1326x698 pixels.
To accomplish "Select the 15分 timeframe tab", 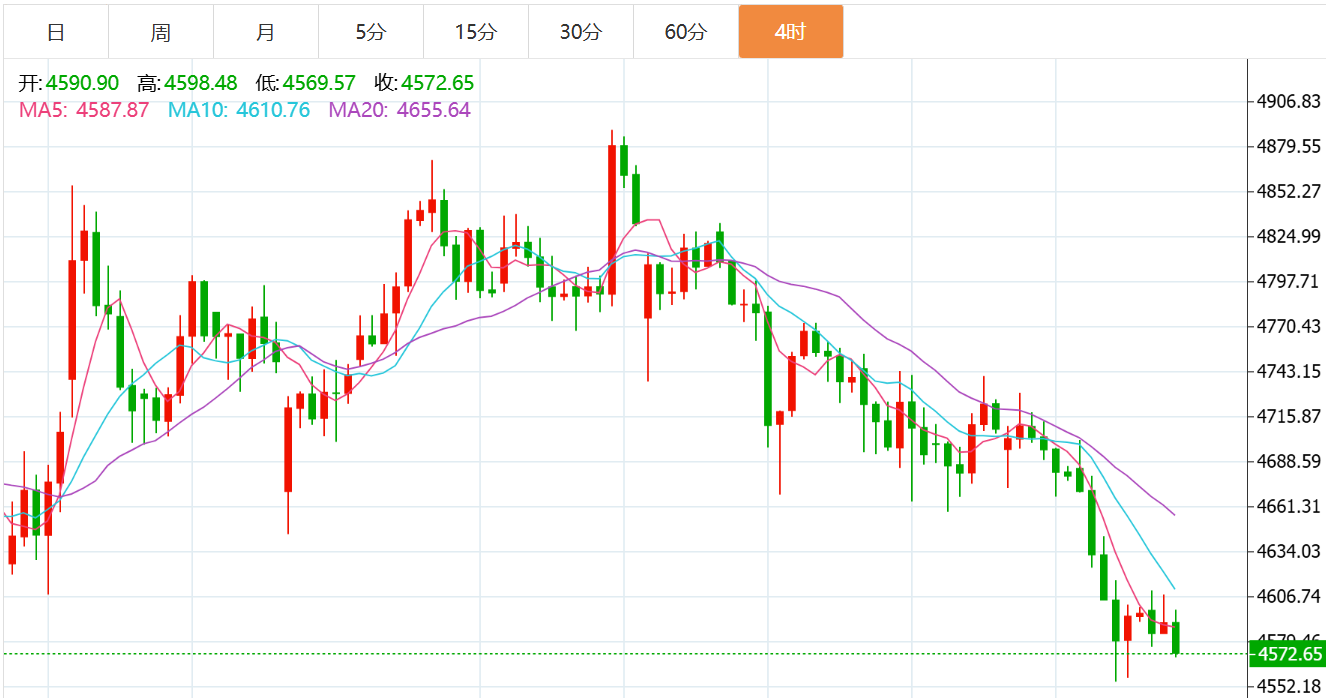I will [476, 32].
